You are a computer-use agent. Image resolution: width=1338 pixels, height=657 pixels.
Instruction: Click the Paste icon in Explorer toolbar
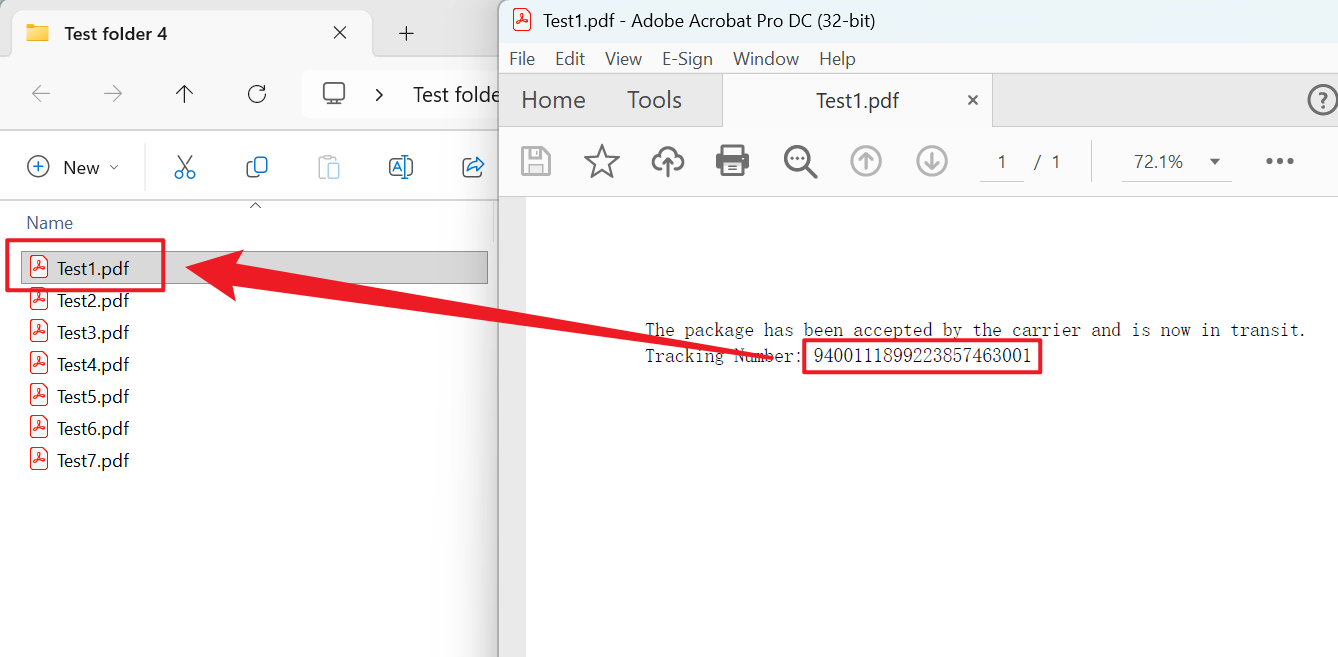pos(329,167)
